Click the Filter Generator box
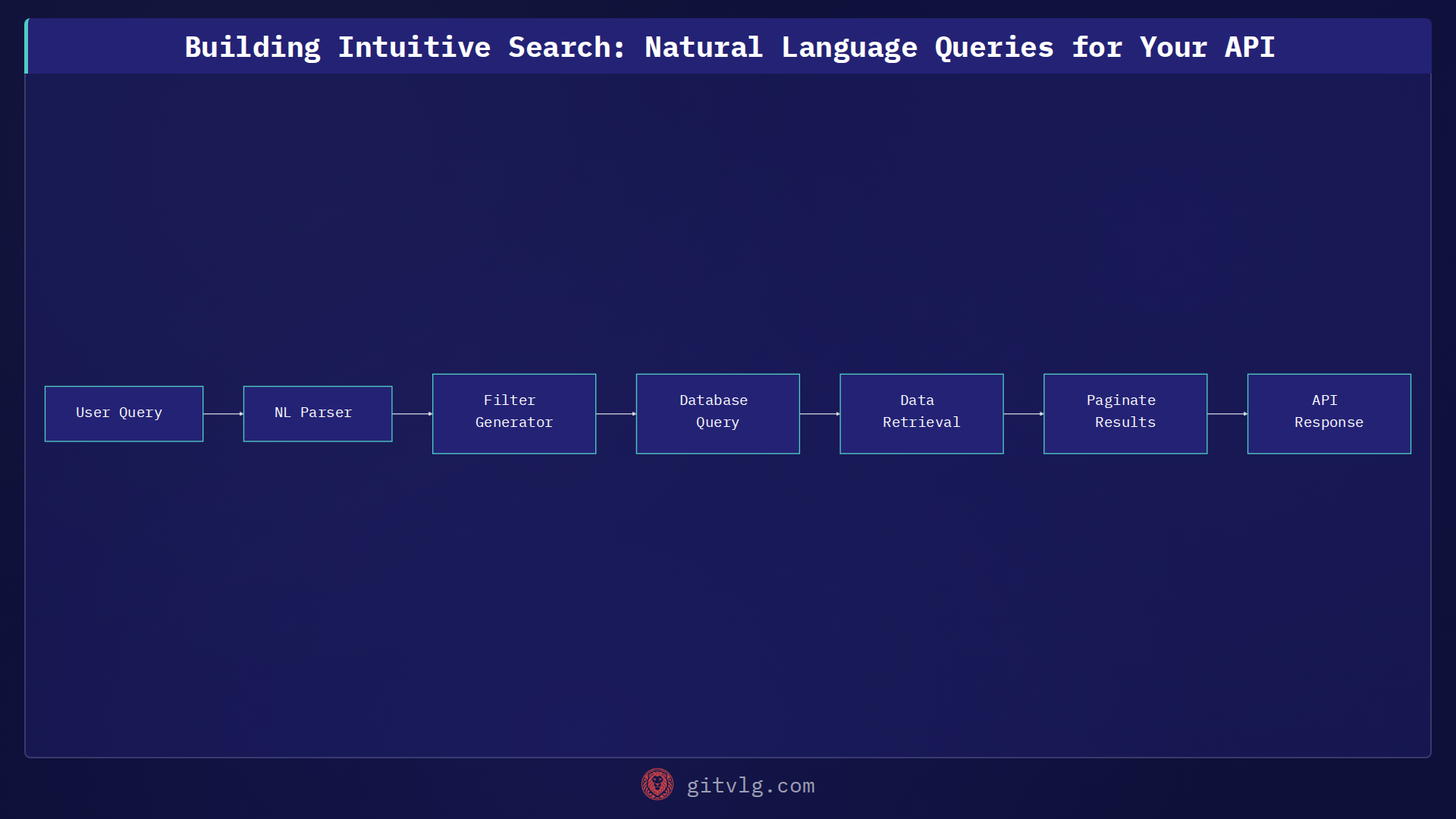This screenshot has height=819, width=1456. tap(514, 414)
